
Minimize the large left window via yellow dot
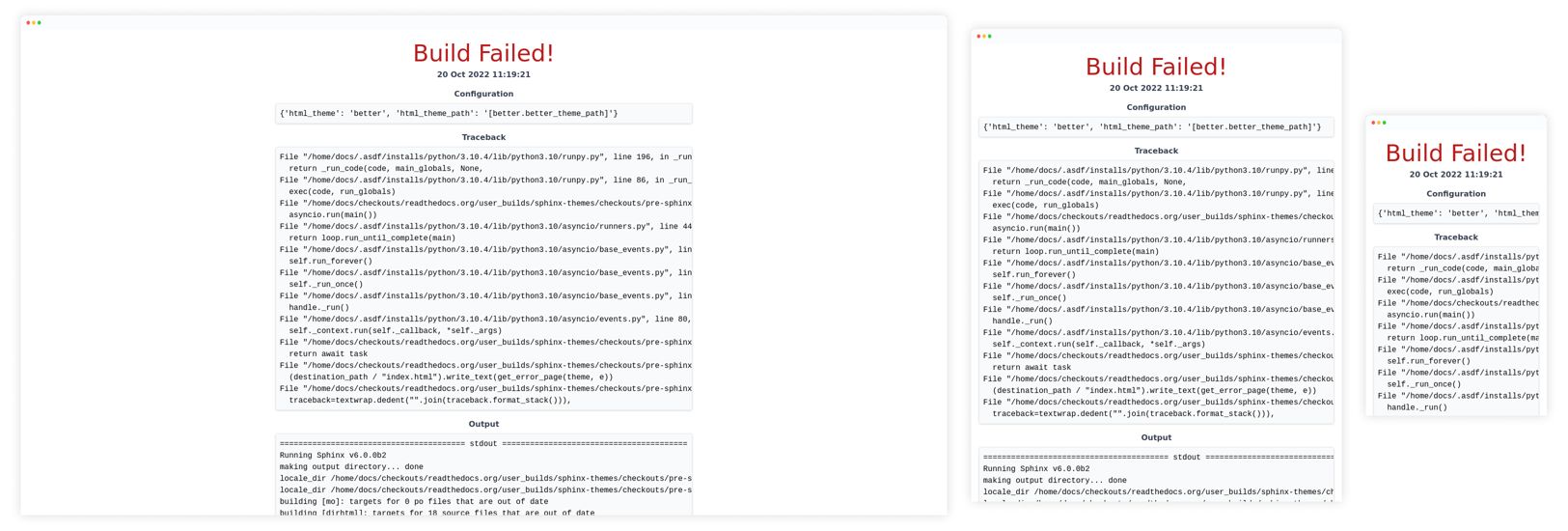click(34, 22)
